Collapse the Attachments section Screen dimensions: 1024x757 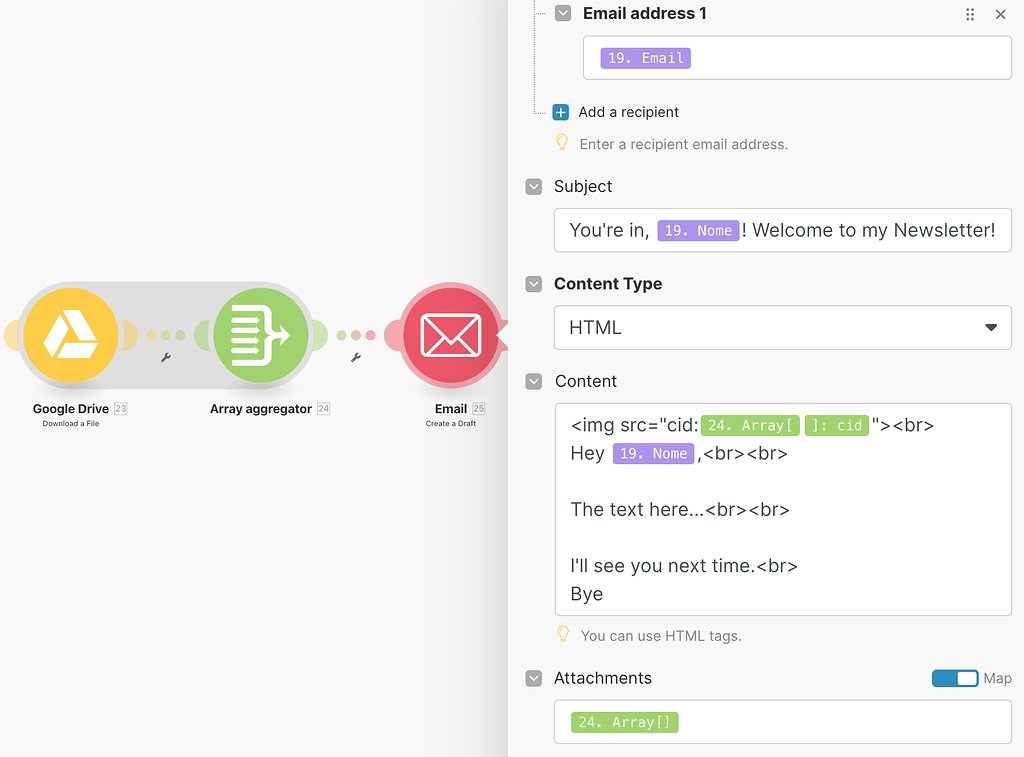(x=534, y=678)
